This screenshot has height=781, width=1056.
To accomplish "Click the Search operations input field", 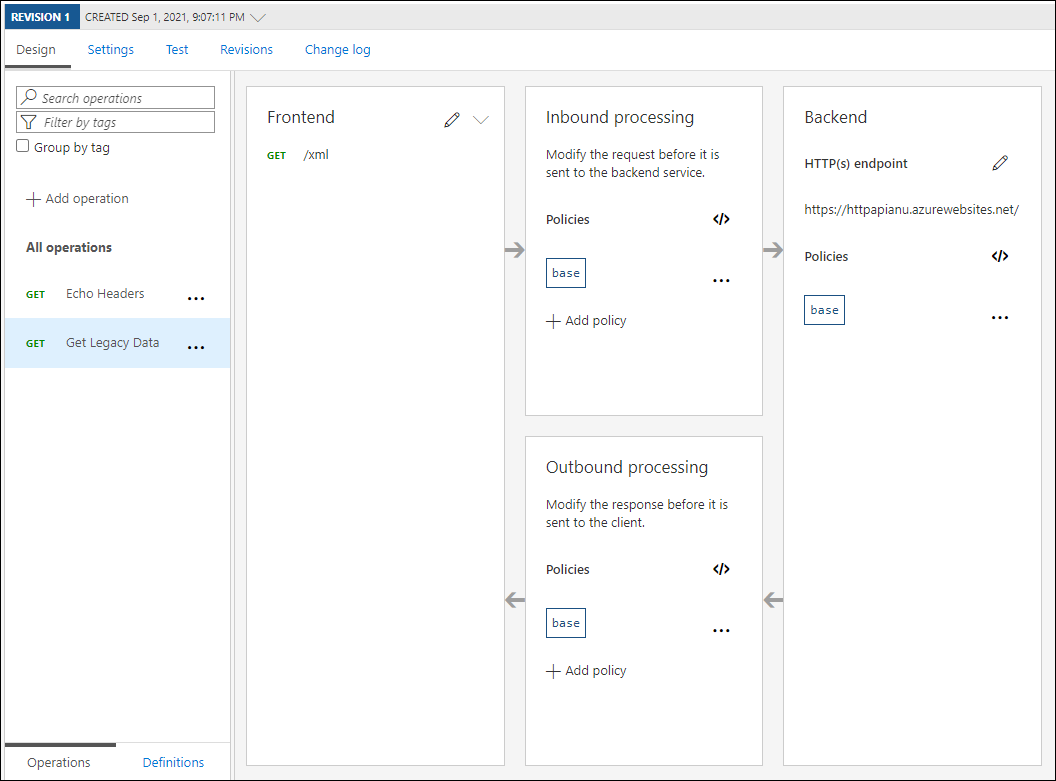I will click(115, 97).
